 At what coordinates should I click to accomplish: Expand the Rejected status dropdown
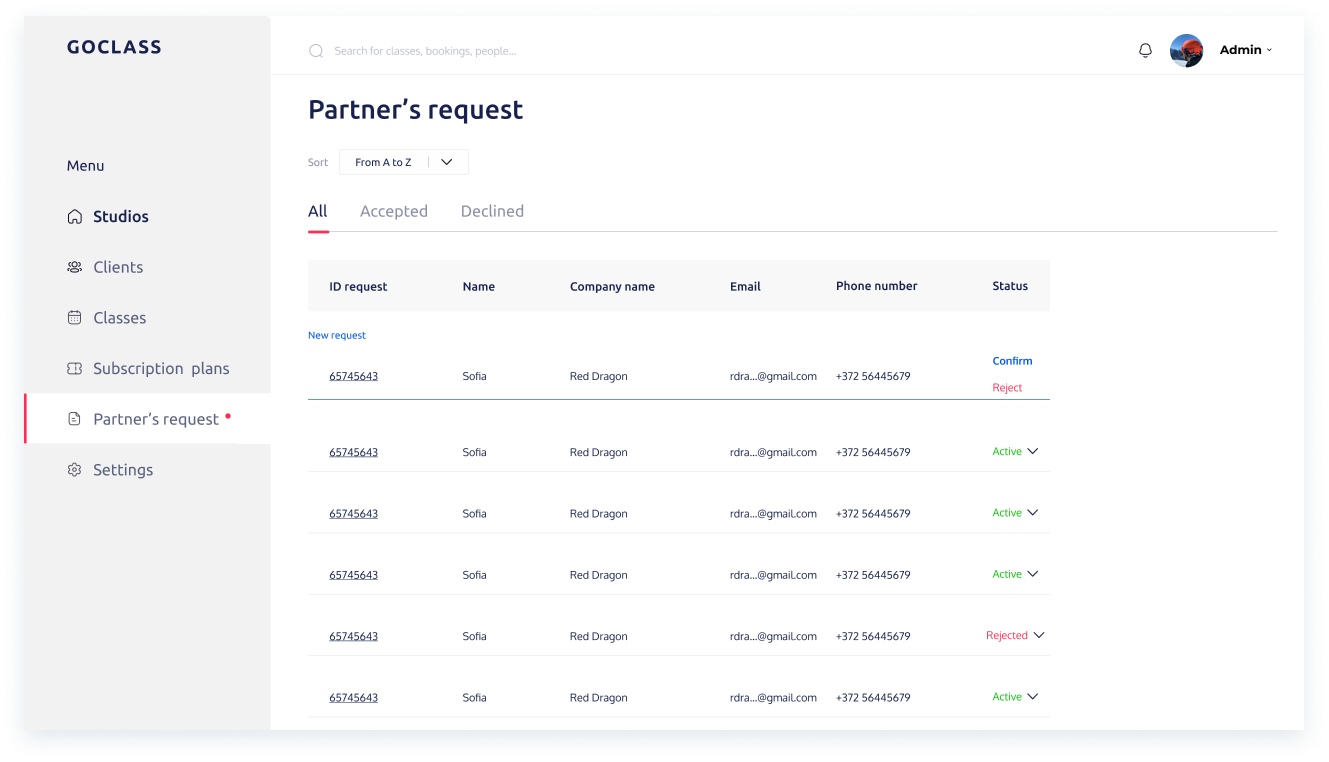1039,635
